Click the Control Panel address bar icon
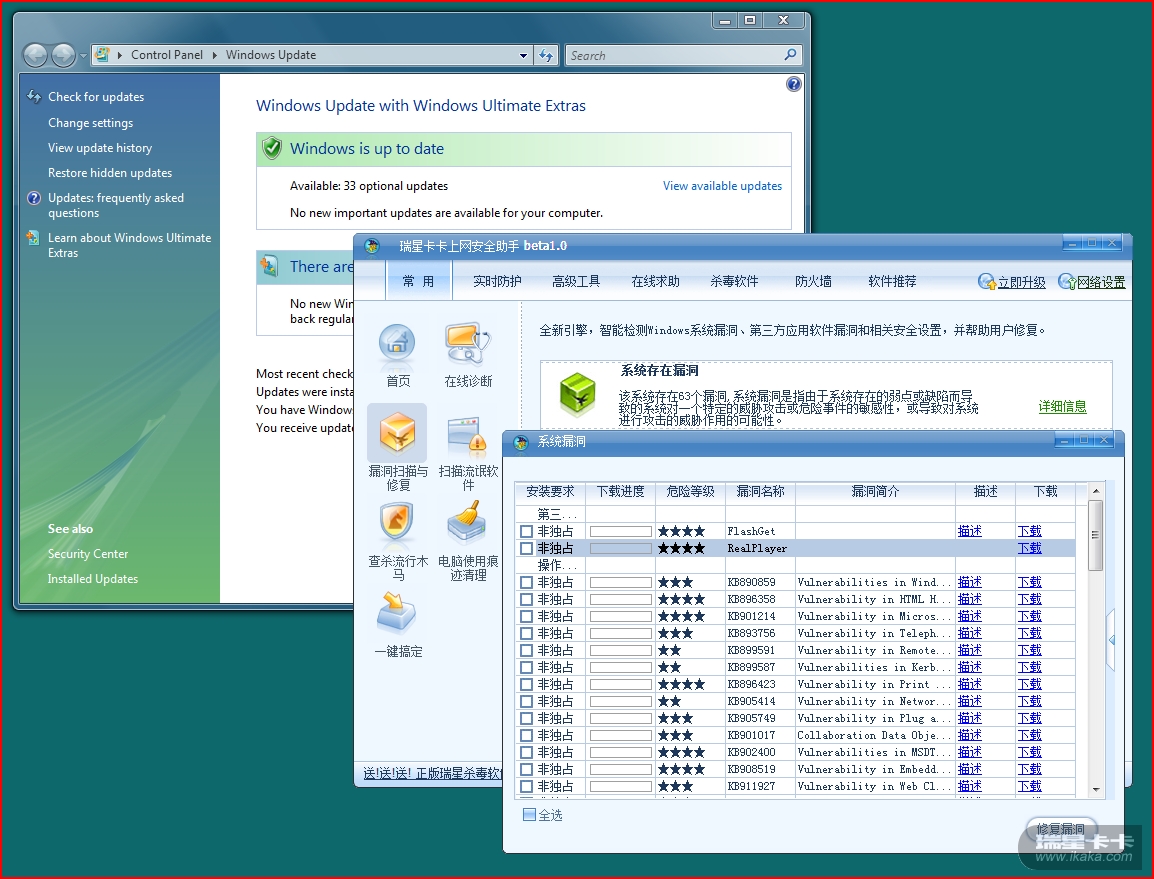 coord(102,54)
